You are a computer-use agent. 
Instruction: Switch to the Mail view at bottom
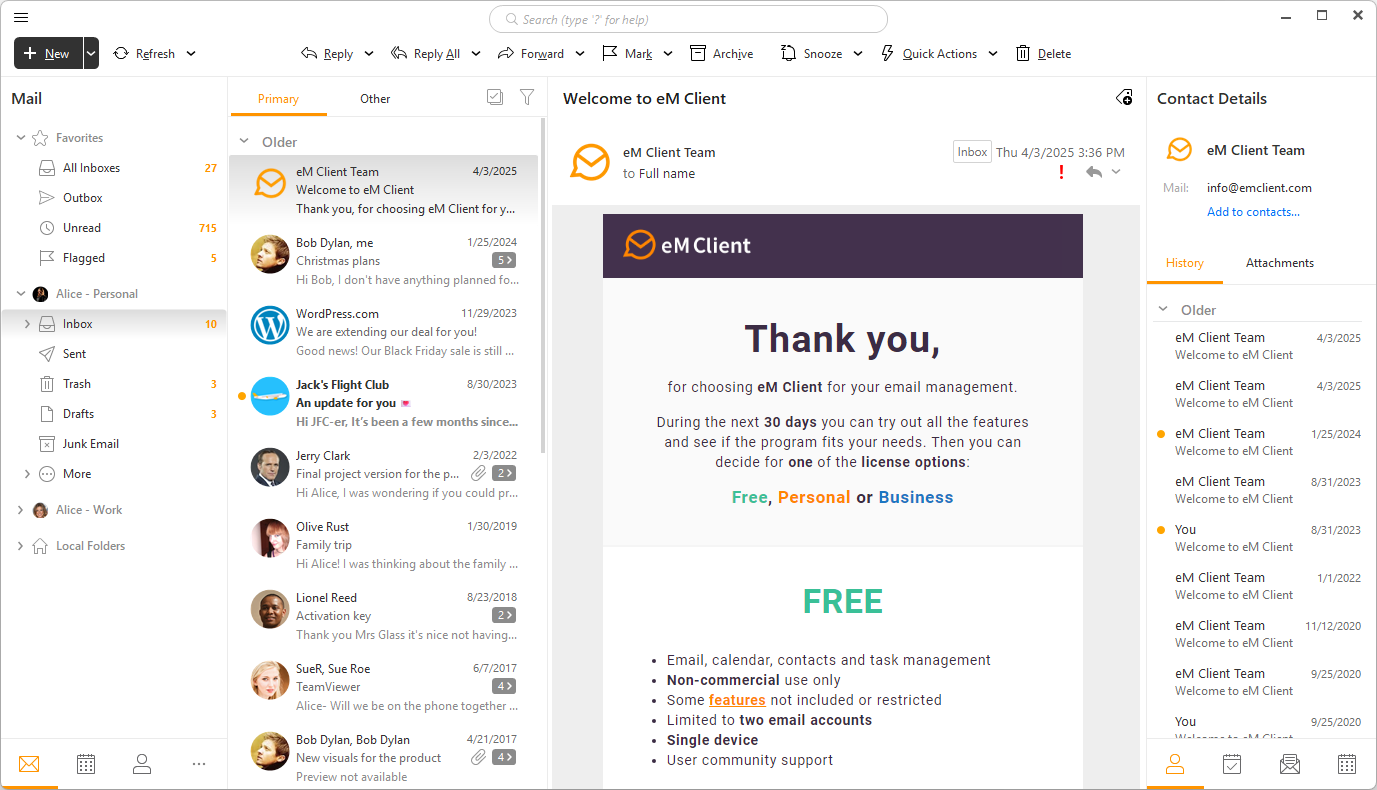tap(29, 764)
